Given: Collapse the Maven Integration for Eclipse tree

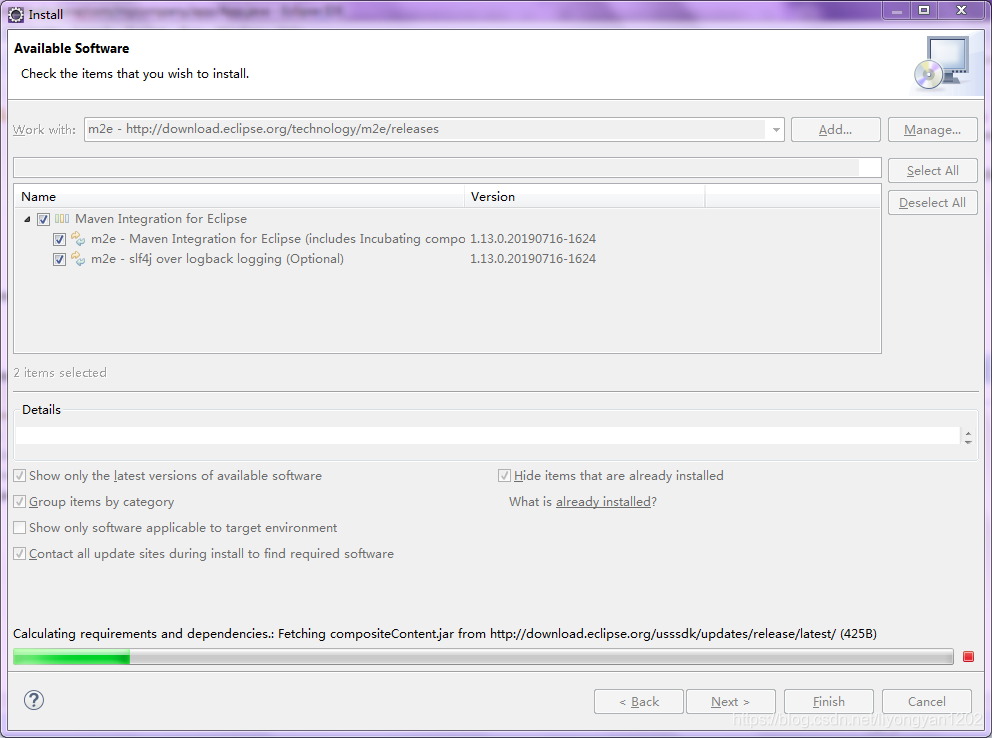Looking at the screenshot, I should pyautogui.click(x=27, y=219).
